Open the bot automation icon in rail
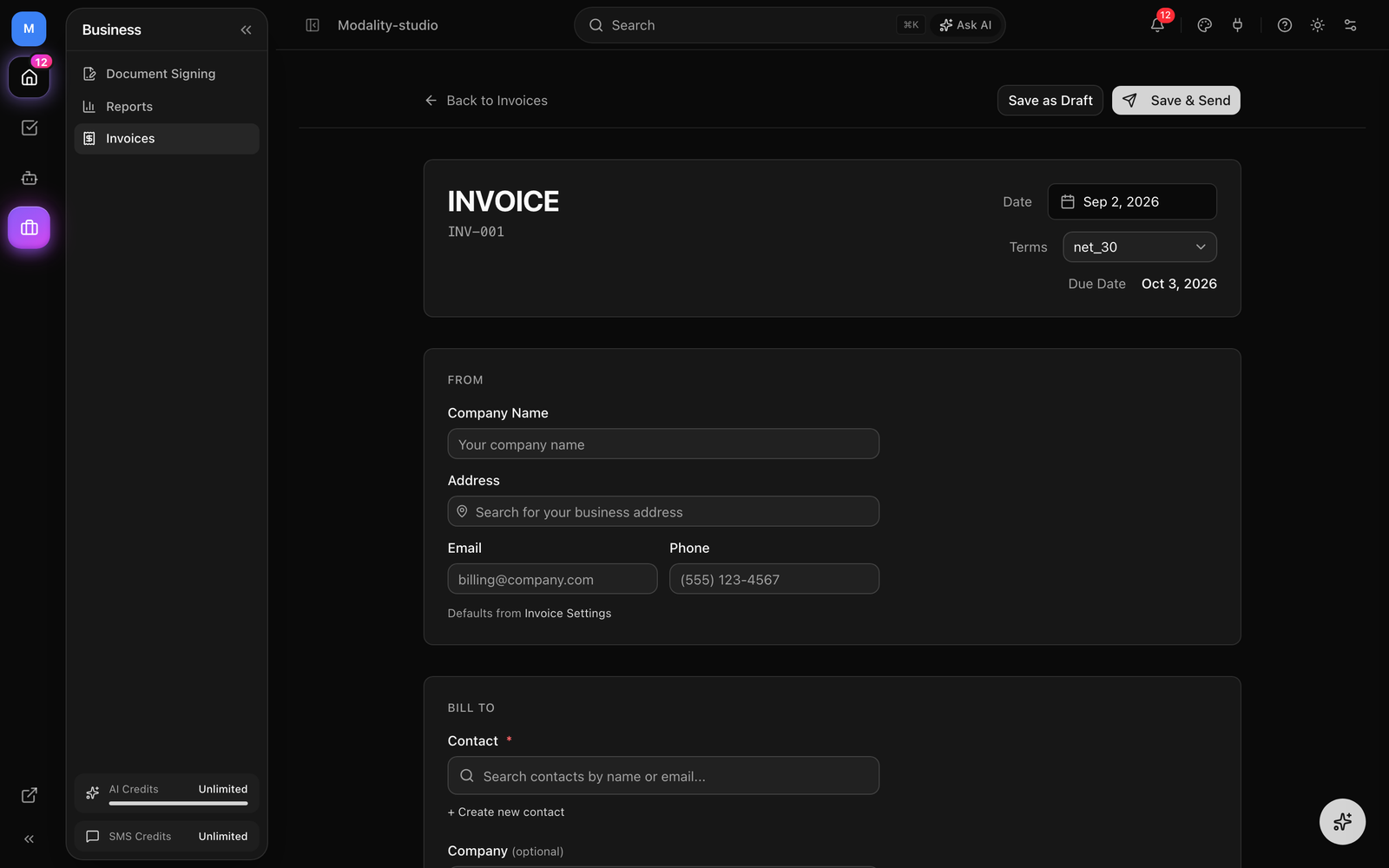The width and height of the screenshot is (1389, 868). point(29,178)
